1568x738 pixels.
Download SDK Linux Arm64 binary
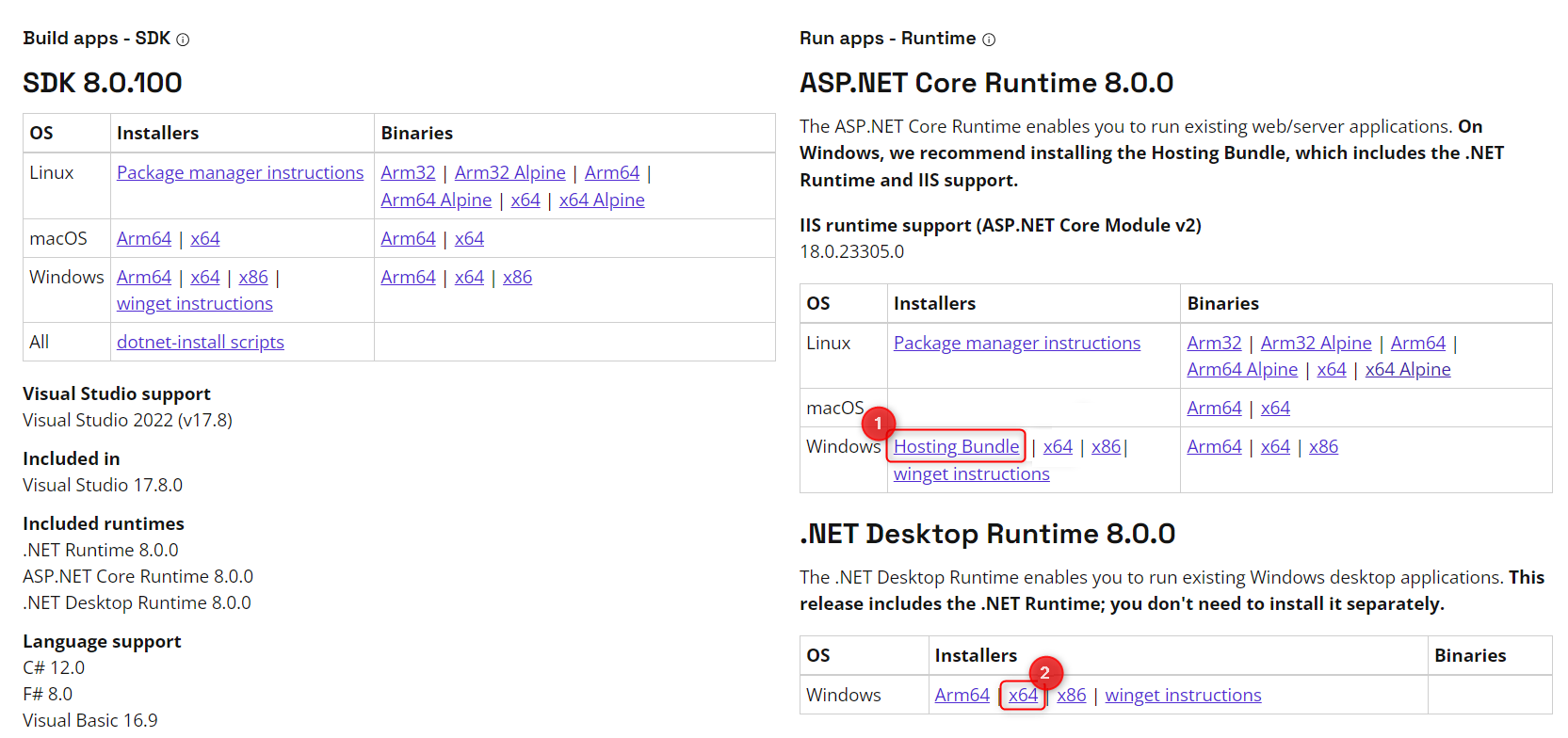pos(612,172)
